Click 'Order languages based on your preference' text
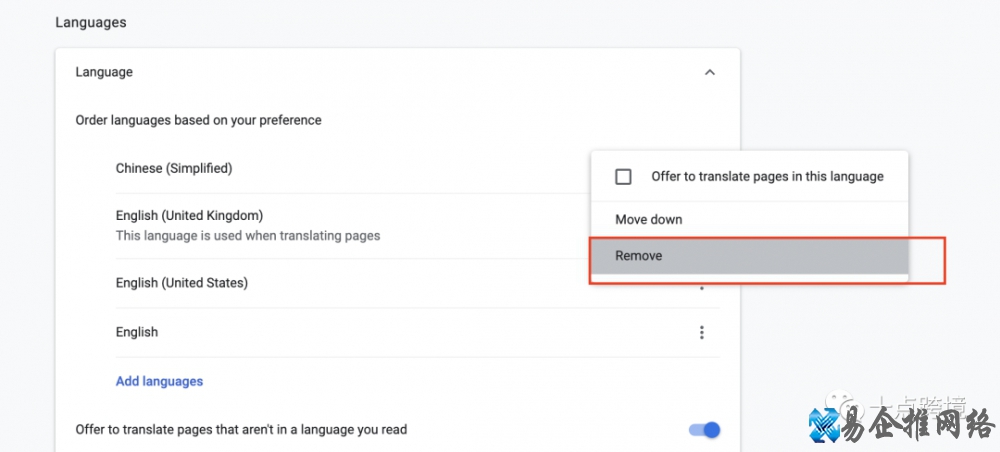 click(x=199, y=120)
